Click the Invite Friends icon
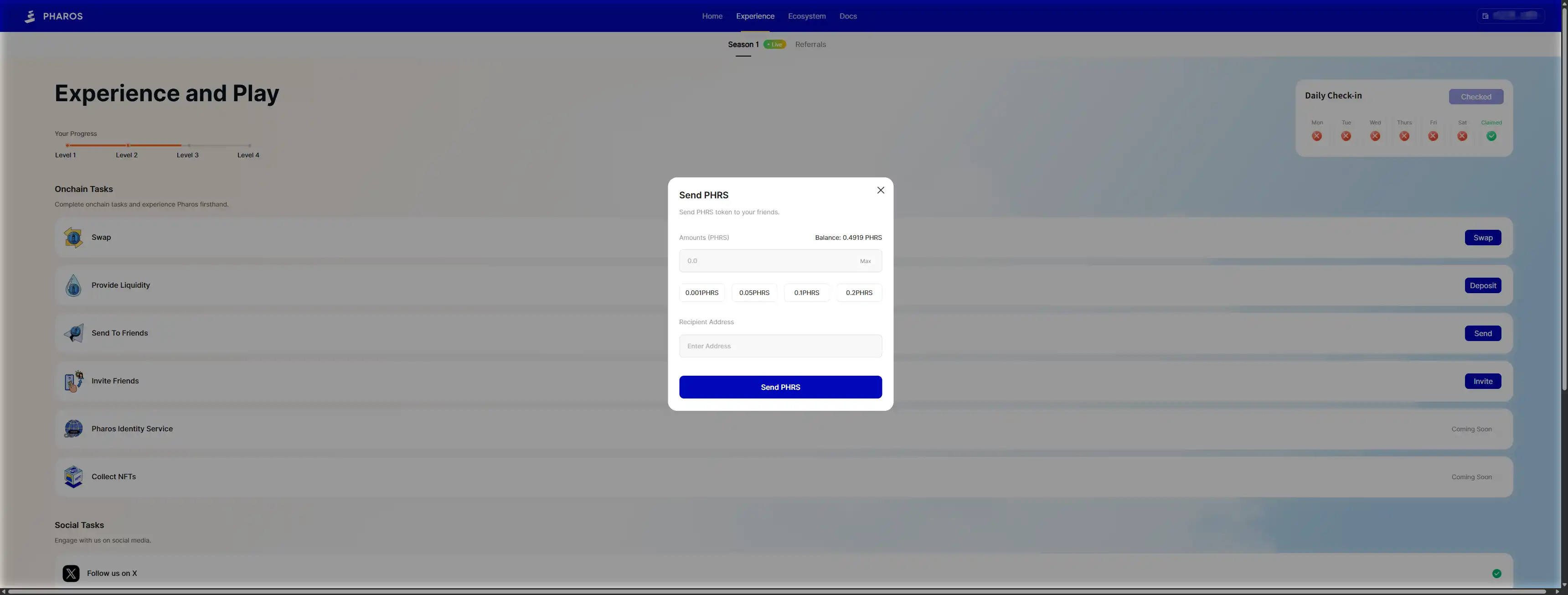The height and width of the screenshot is (595, 1568). (73, 381)
